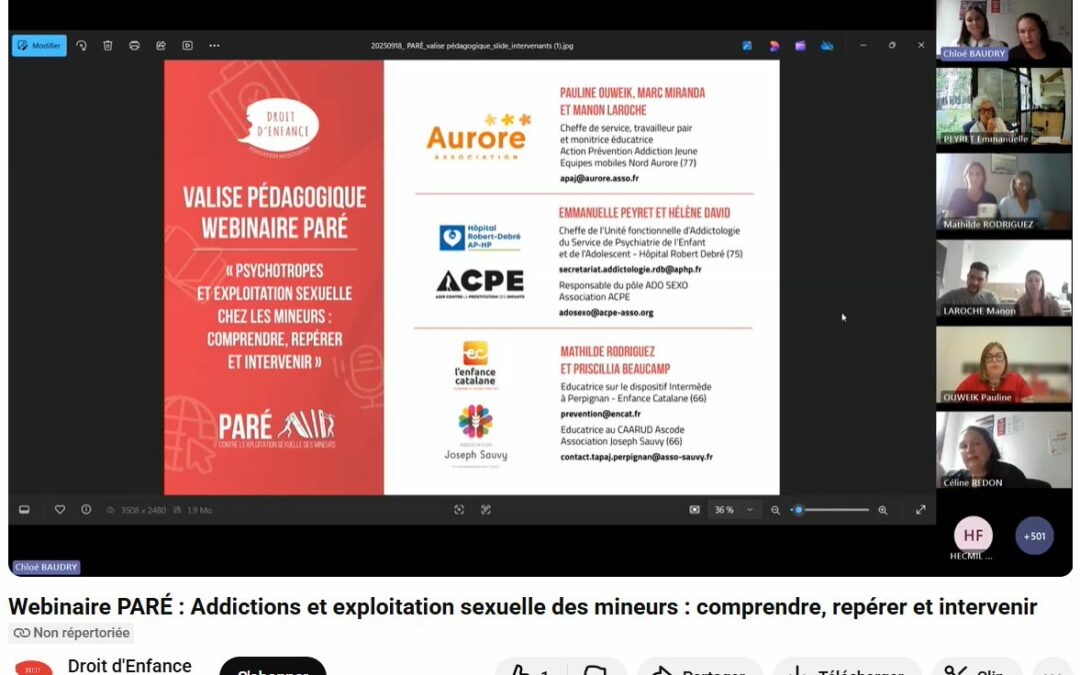Maximize the Photos window
This screenshot has width=1080, height=675.
892,45
